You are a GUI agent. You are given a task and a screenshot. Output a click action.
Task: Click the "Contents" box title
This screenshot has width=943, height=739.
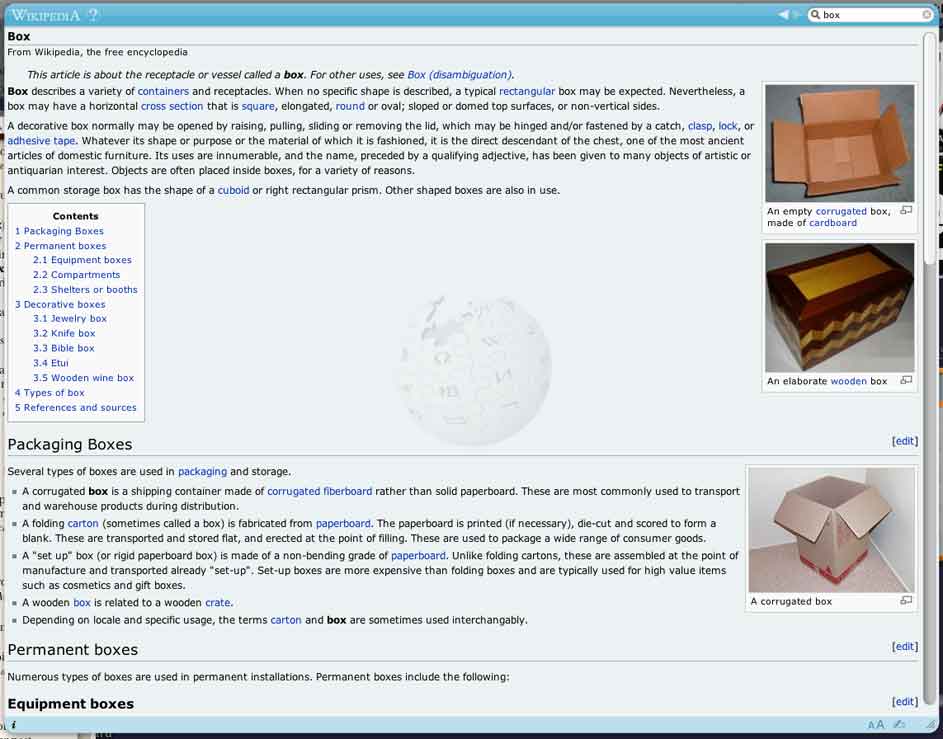coord(75,216)
